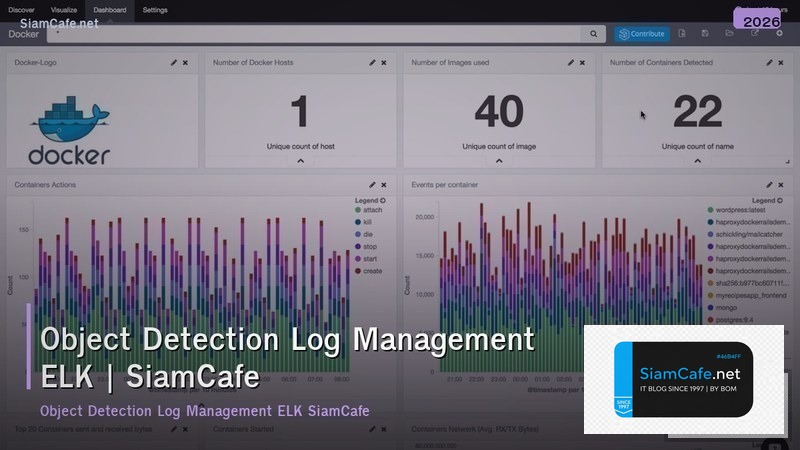This screenshot has width=800, height=450.
Task: Add a visualization with the plus icon
Action: point(779,34)
